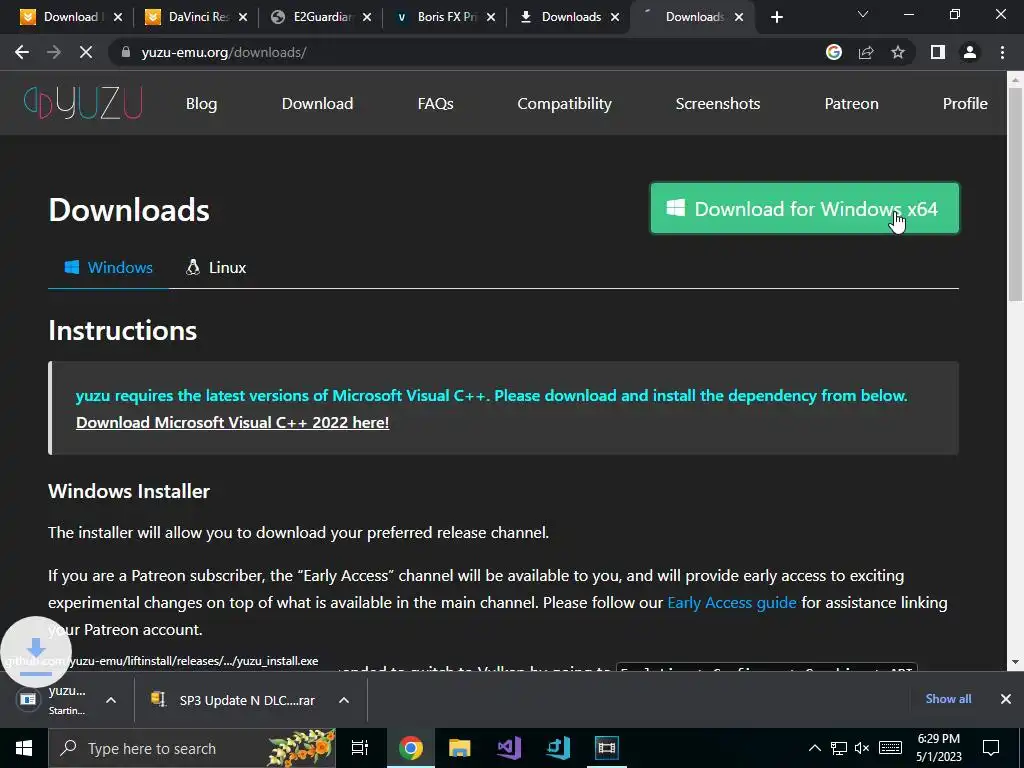Click the network tray icon
The image size is (1024, 768).
click(839, 748)
